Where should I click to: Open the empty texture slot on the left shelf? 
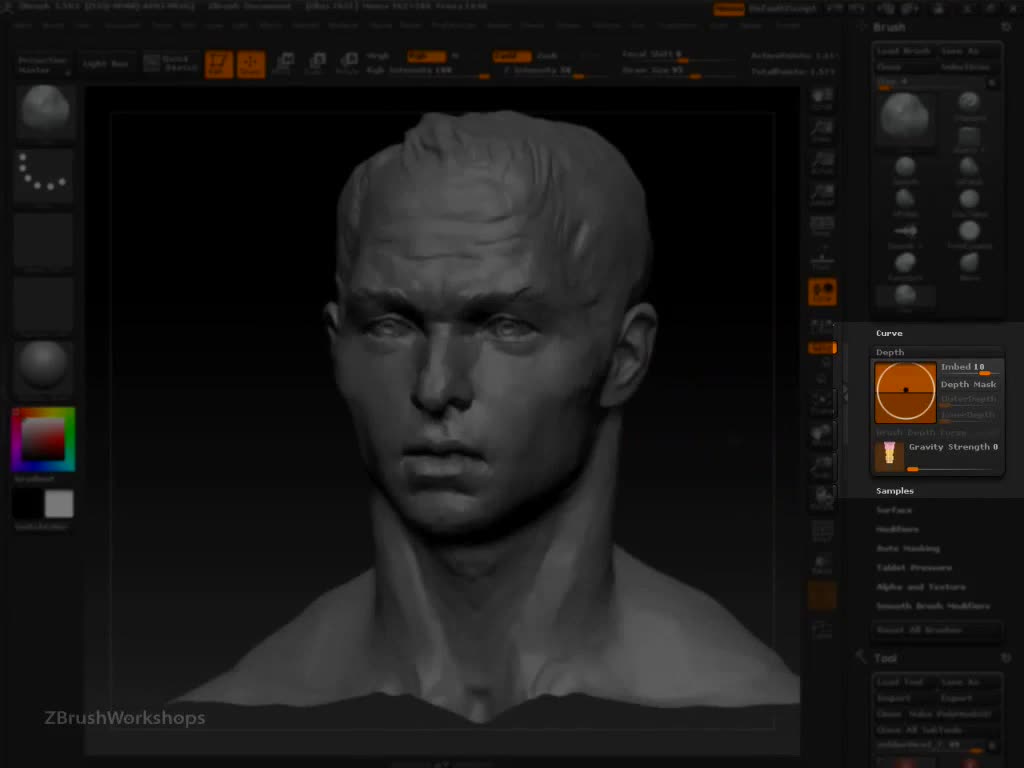[43, 306]
